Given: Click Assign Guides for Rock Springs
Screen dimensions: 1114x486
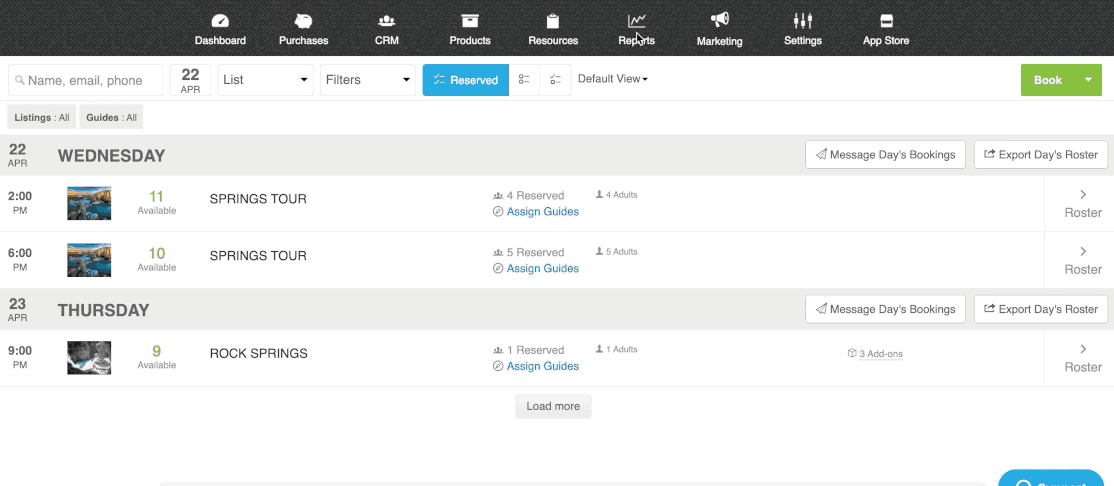Looking at the screenshot, I should pyautogui.click(x=543, y=367).
